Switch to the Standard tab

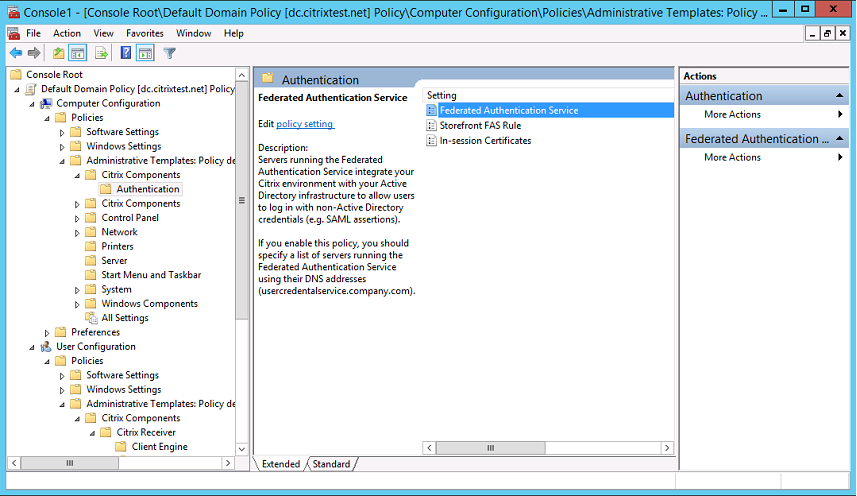(331, 464)
